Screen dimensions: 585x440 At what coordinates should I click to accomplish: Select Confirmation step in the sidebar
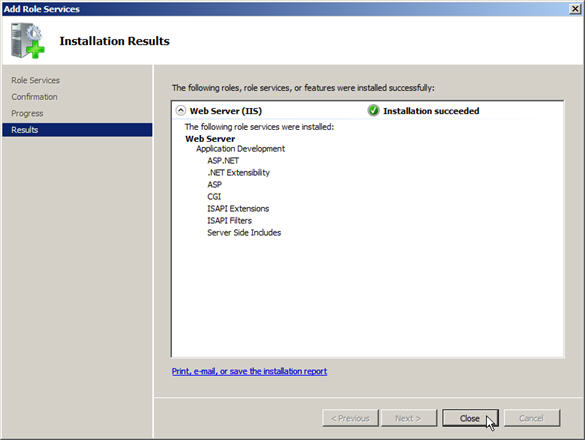[34, 97]
